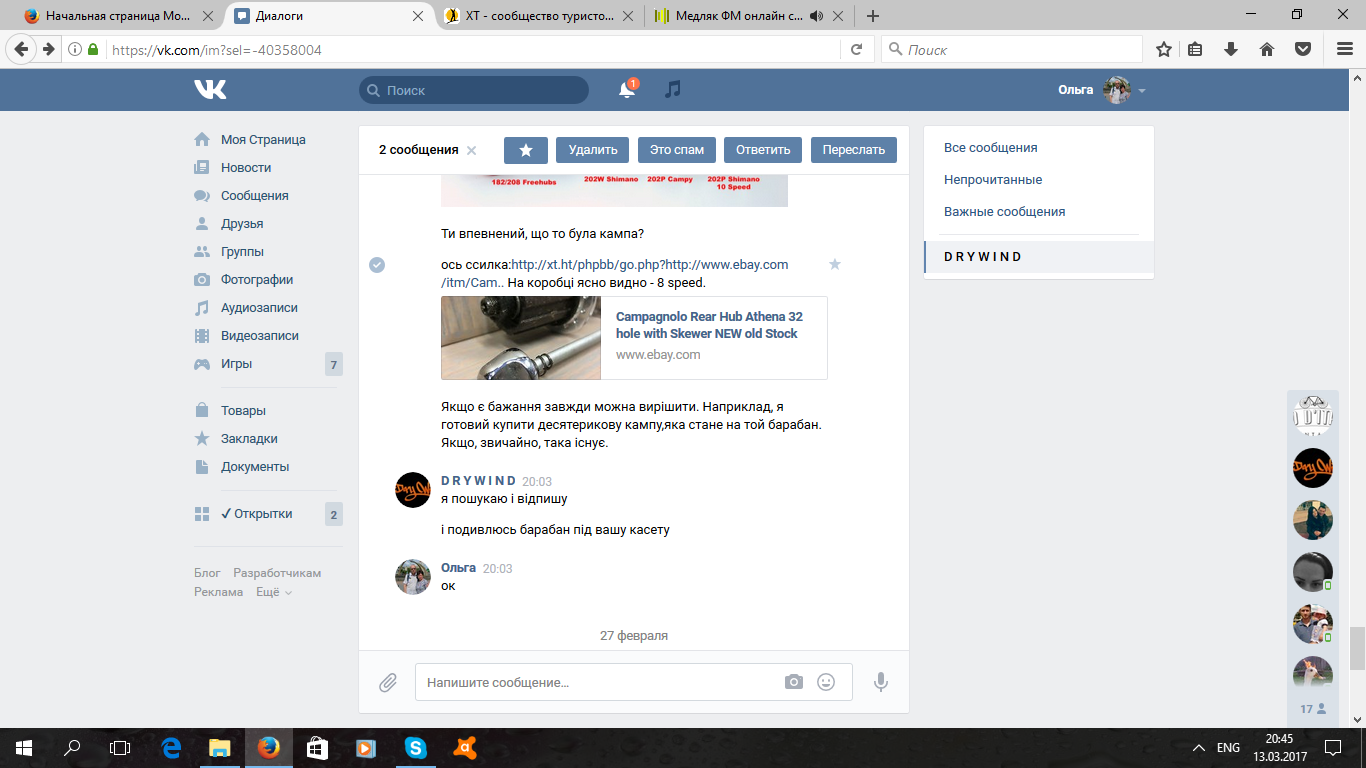Viewport: 1366px width, 768px height.
Task: Click the VK logo in header
Action: pos(210,90)
